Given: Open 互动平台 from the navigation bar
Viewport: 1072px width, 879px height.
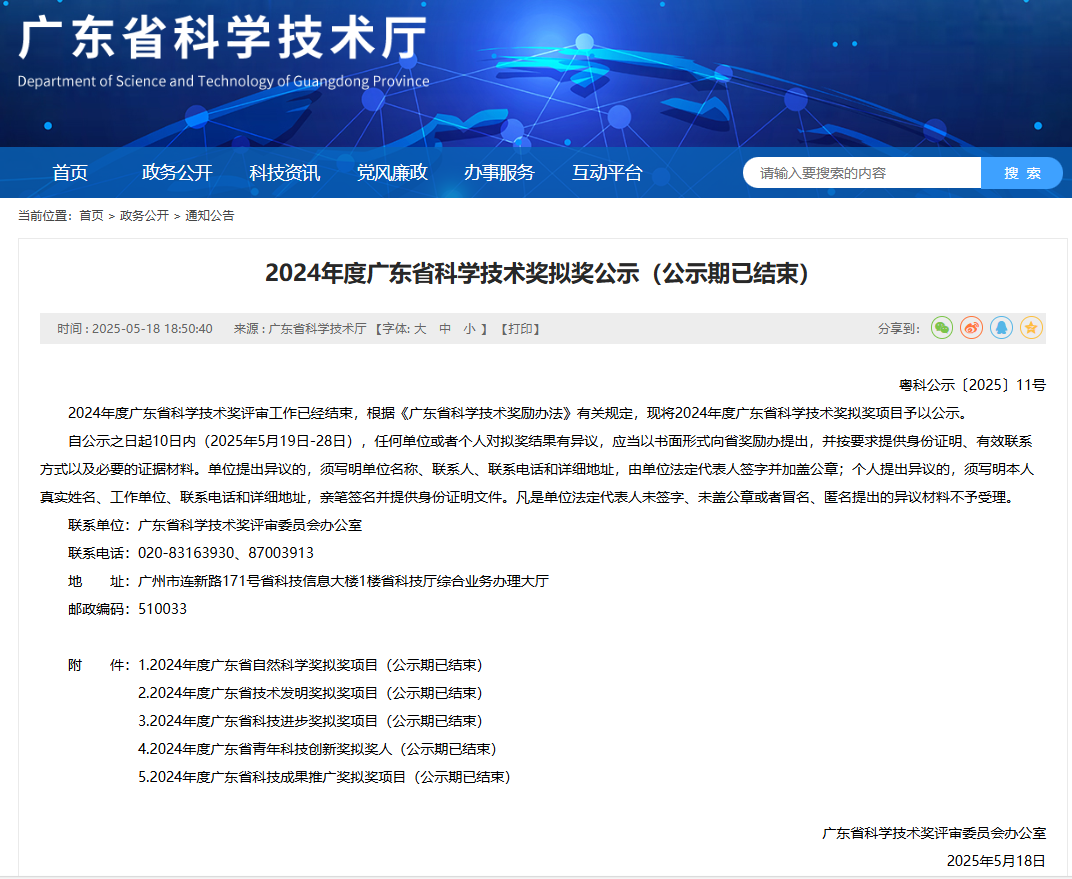Looking at the screenshot, I should pos(607,173).
